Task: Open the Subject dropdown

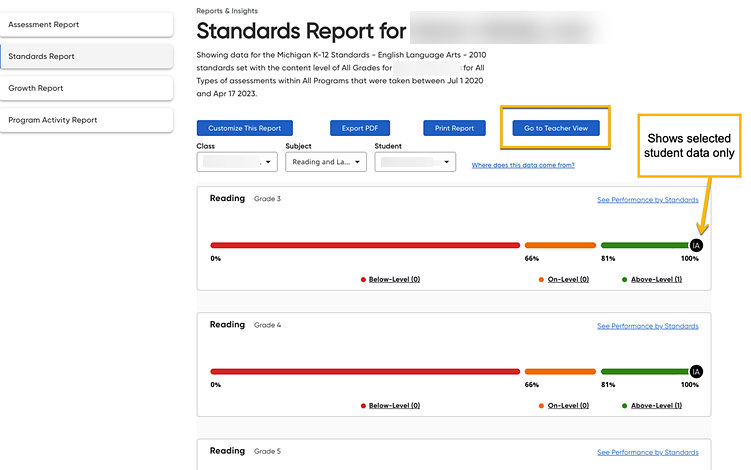Action: pyautogui.click(x=326, y=162)
